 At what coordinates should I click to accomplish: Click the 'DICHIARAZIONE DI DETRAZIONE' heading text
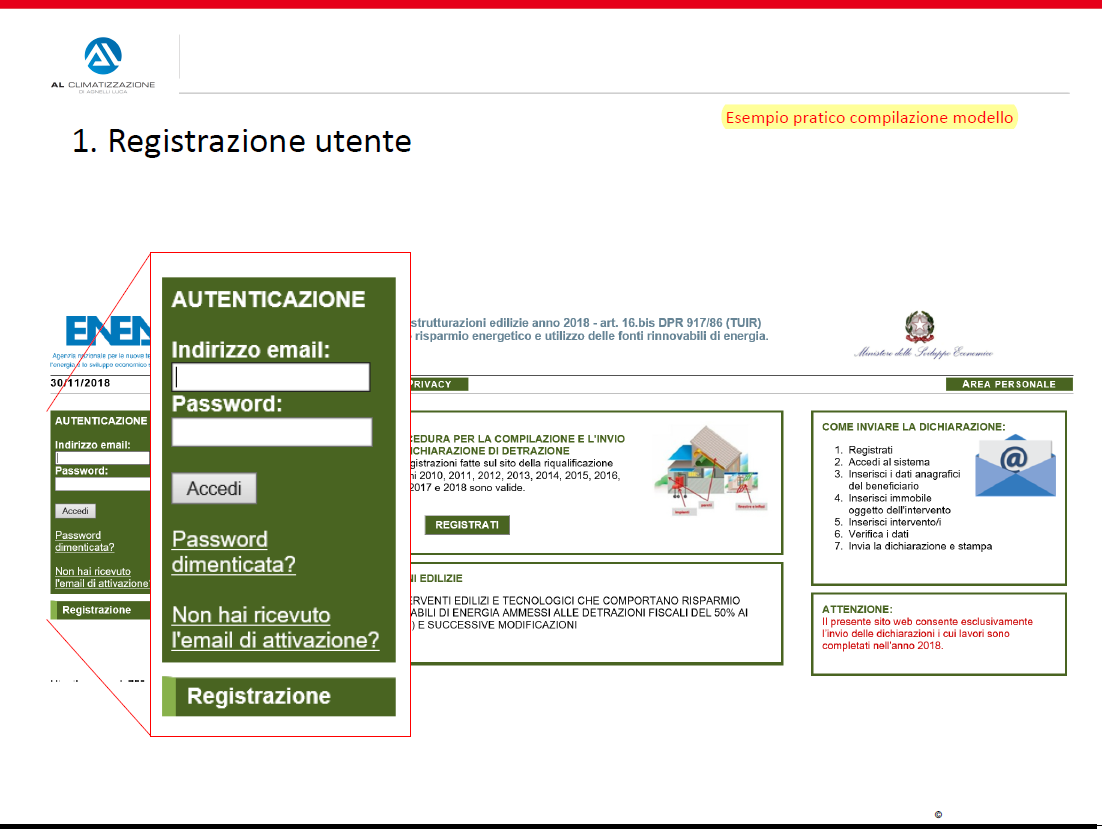pos(490,451)
